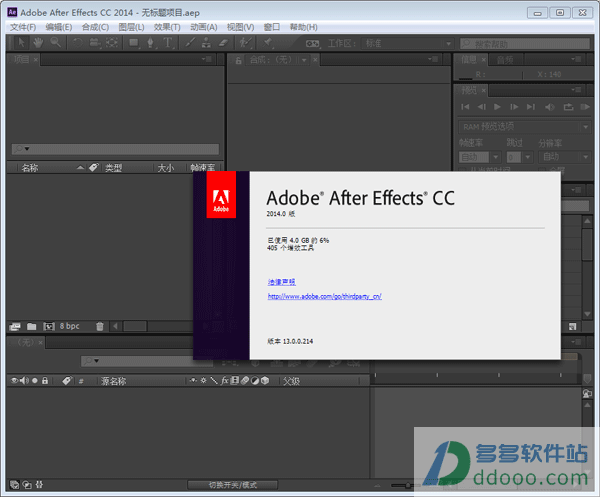The height and width of the screenshot is (497, 600).
Task: Toggle In/Out/Duration pane braces icon
Action: (39, 485)
